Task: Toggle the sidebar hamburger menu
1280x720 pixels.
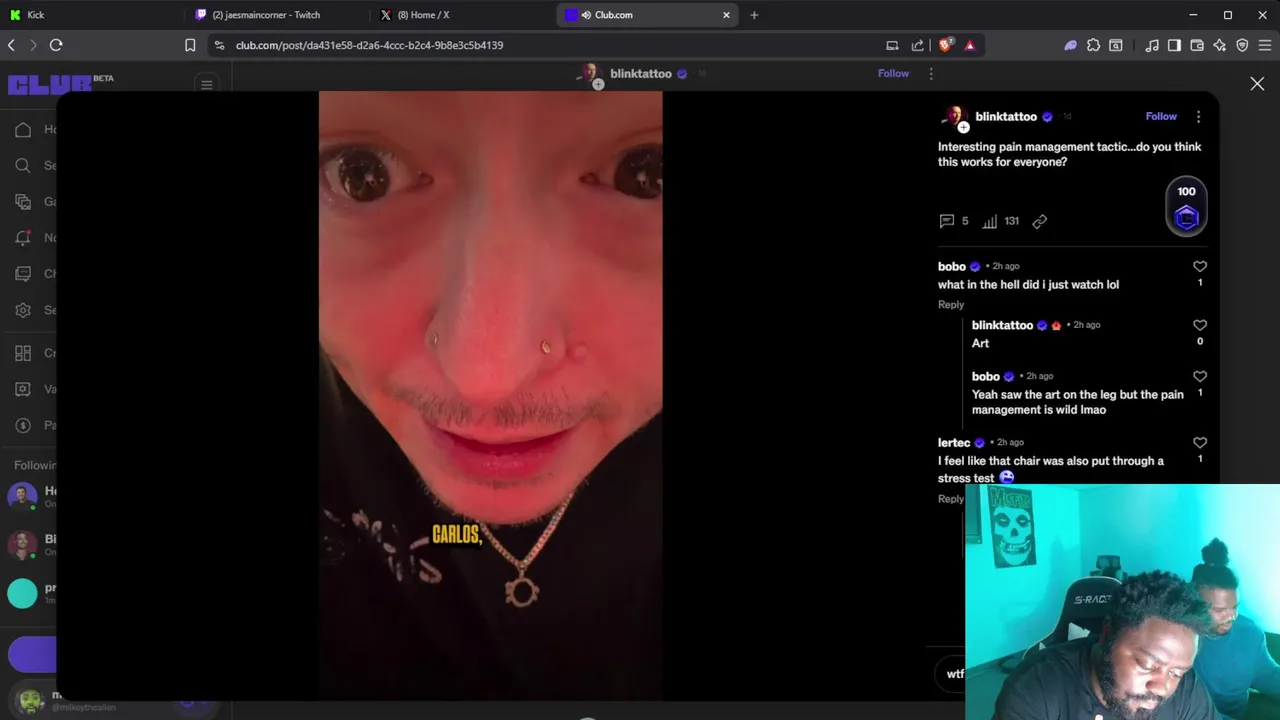Action: pyautogui.click(x=207, y=85)
